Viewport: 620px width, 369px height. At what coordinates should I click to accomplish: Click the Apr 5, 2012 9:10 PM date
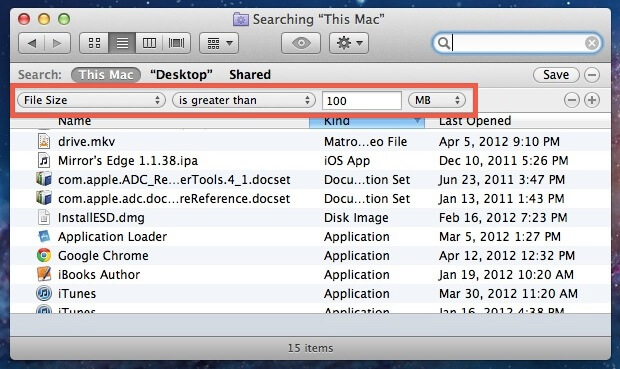tap(499, 142)
